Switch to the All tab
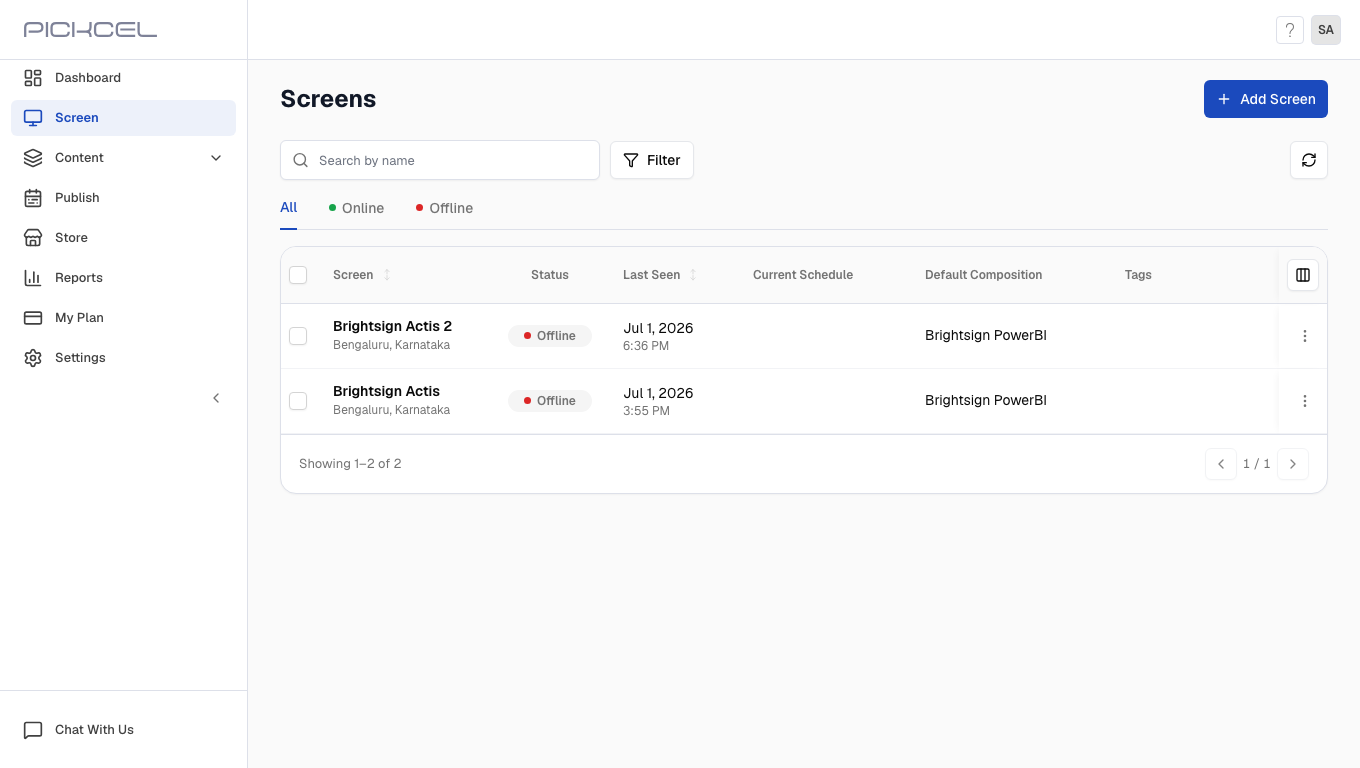Image resolution: width=1360 pixels, height=768 pixels. pyautogui.click(x=289, y=207)
